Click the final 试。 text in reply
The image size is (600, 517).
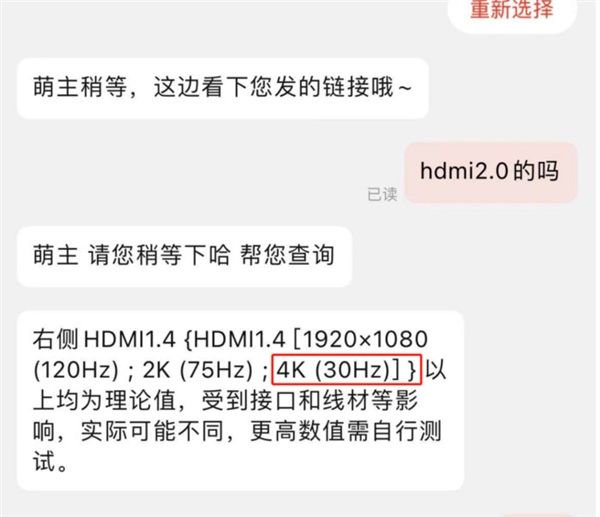(50, 462)
